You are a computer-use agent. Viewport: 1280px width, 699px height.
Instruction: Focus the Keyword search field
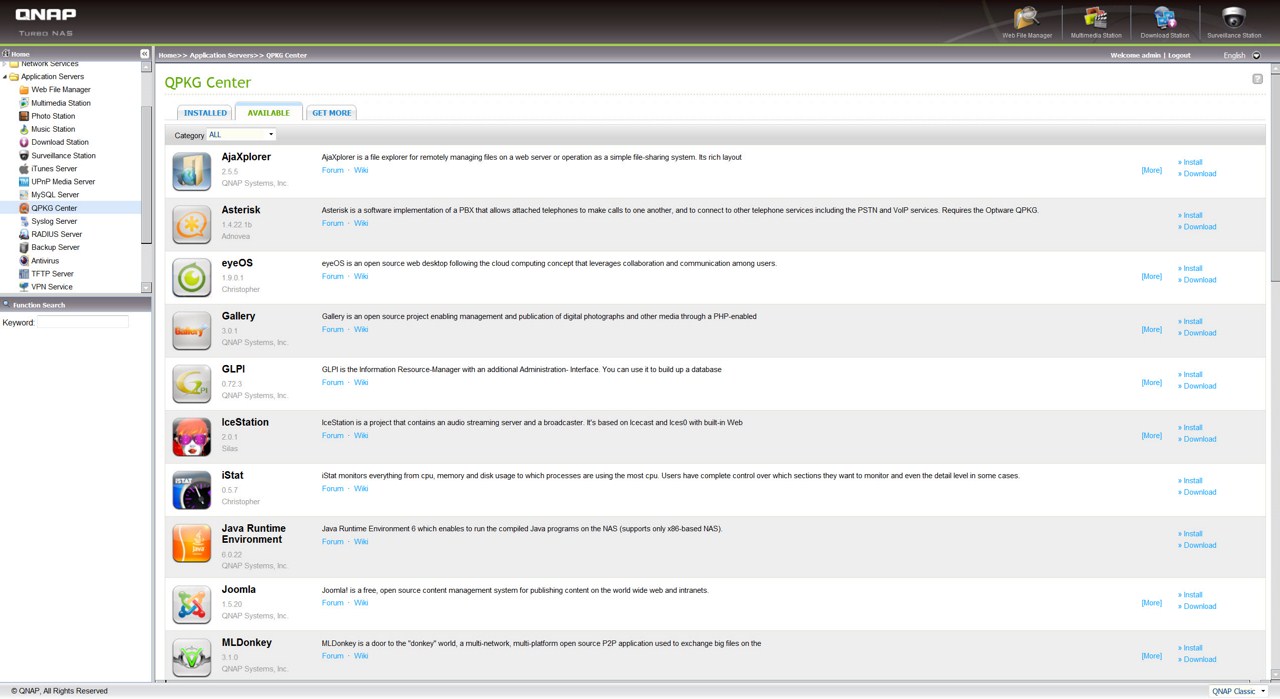(83, 322)
